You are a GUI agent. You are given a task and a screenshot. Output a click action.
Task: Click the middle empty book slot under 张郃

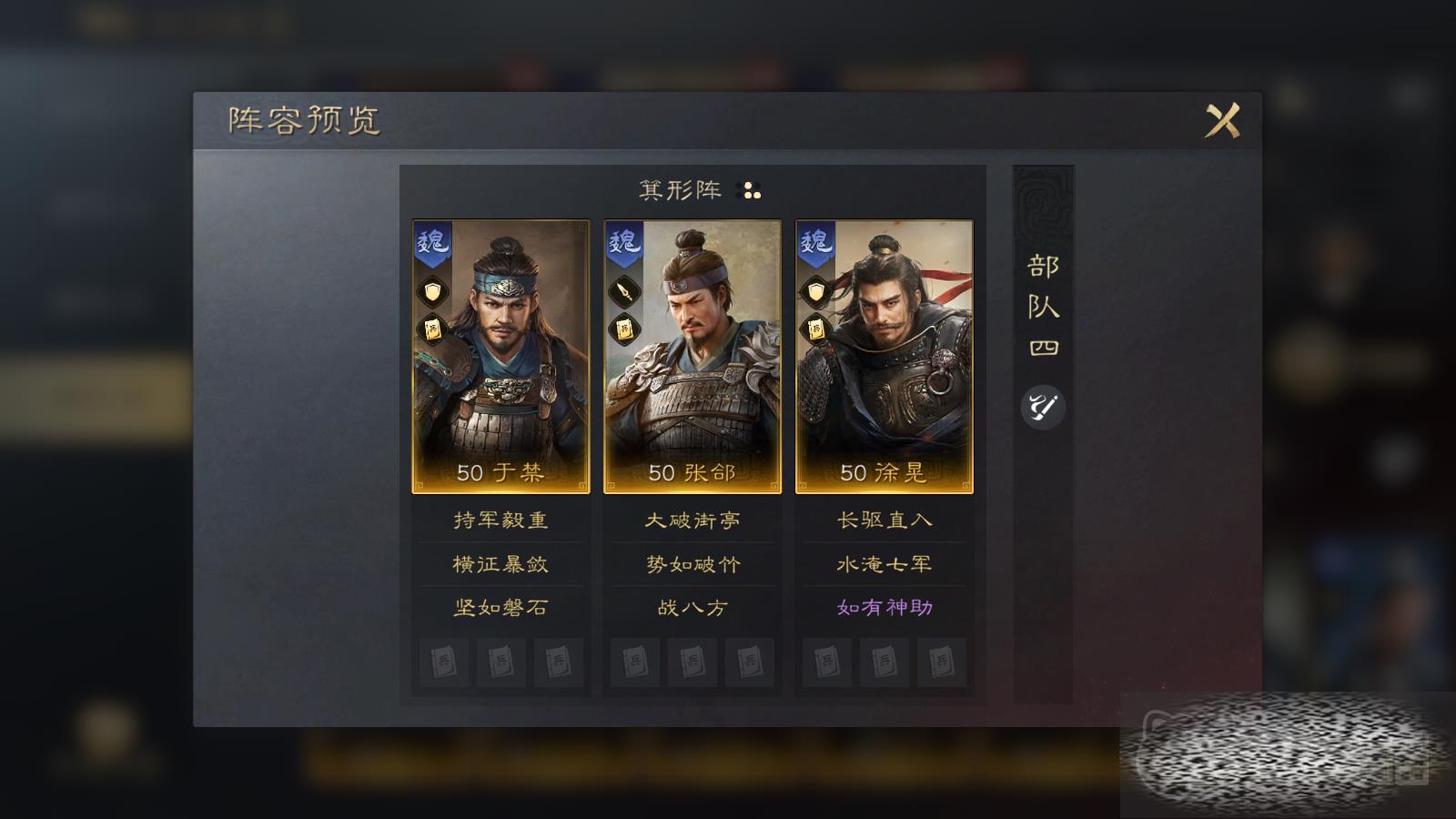click(x=693, y=662)
